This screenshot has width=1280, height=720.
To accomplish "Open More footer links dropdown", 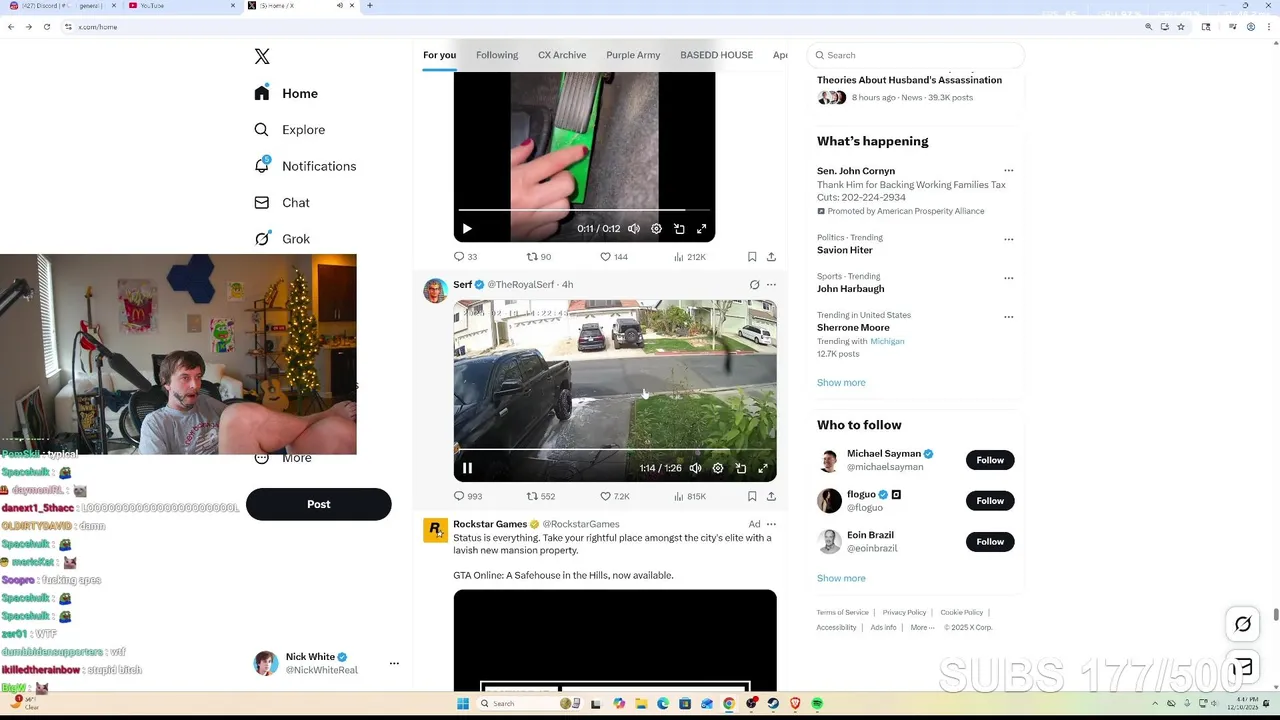I will pyautogui.click(x=922, y=628).
